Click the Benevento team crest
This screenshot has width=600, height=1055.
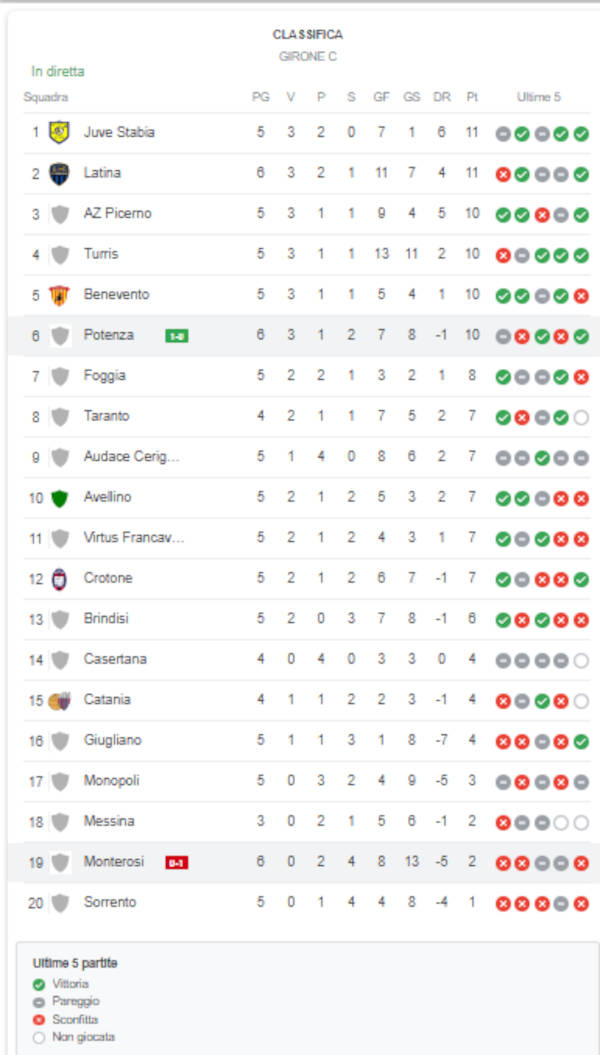click(59, 295)
